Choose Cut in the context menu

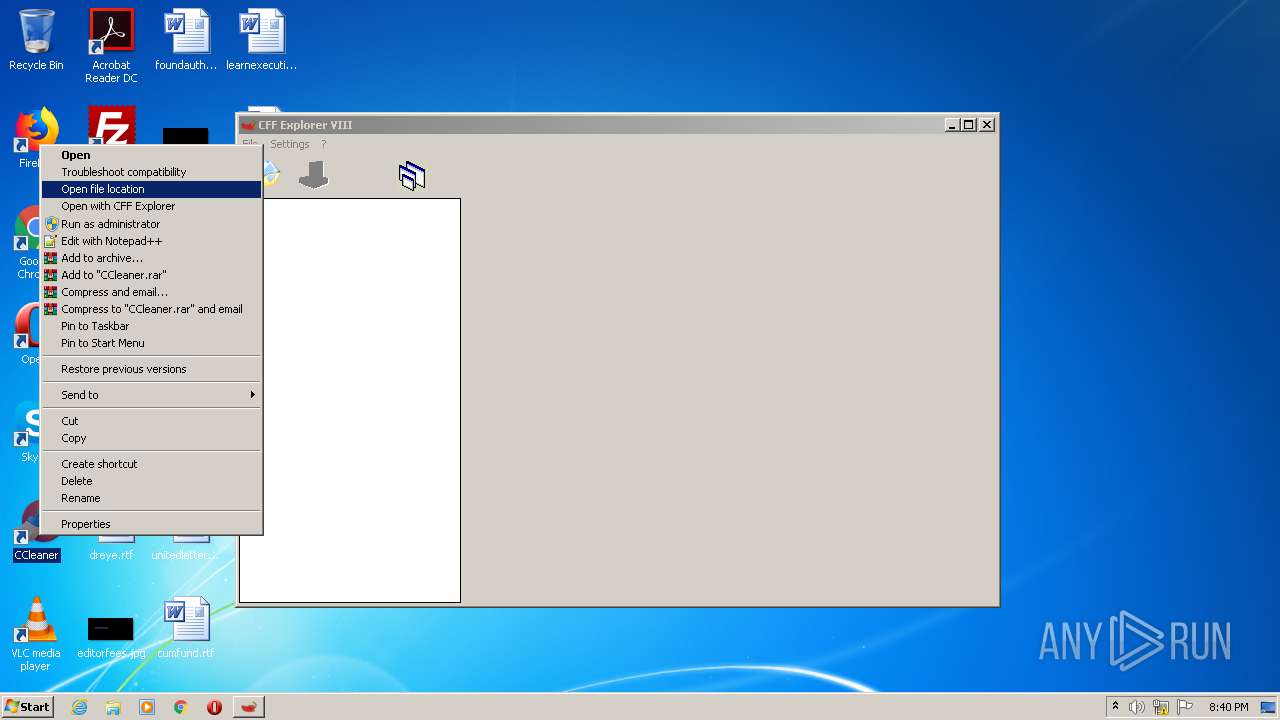(151, 421)
